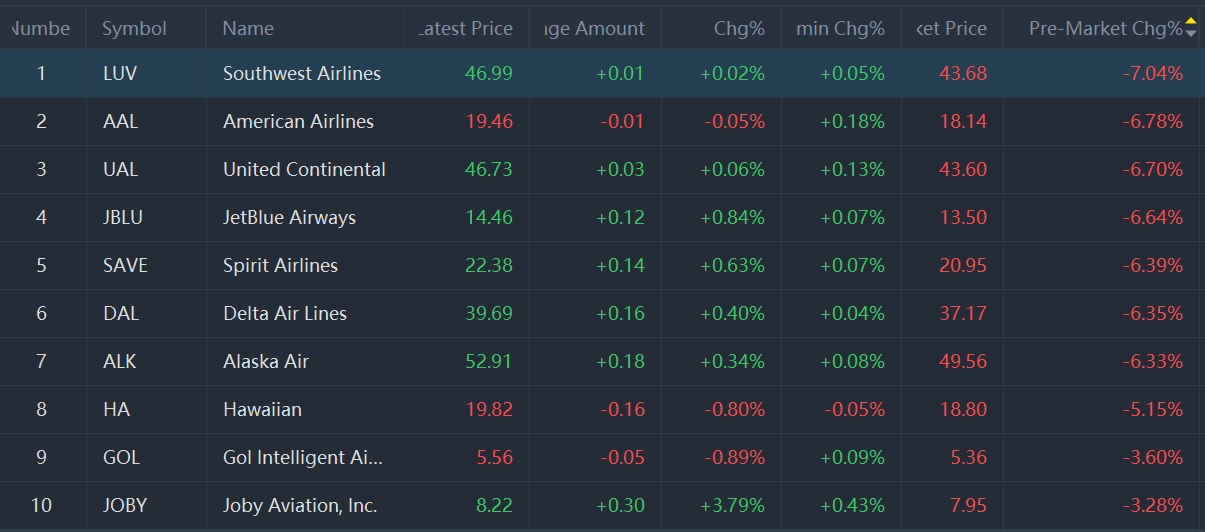Screen dimensions: 1205x532
Task: Click pre-market change -6.39%
Action: pos(1151,265)
